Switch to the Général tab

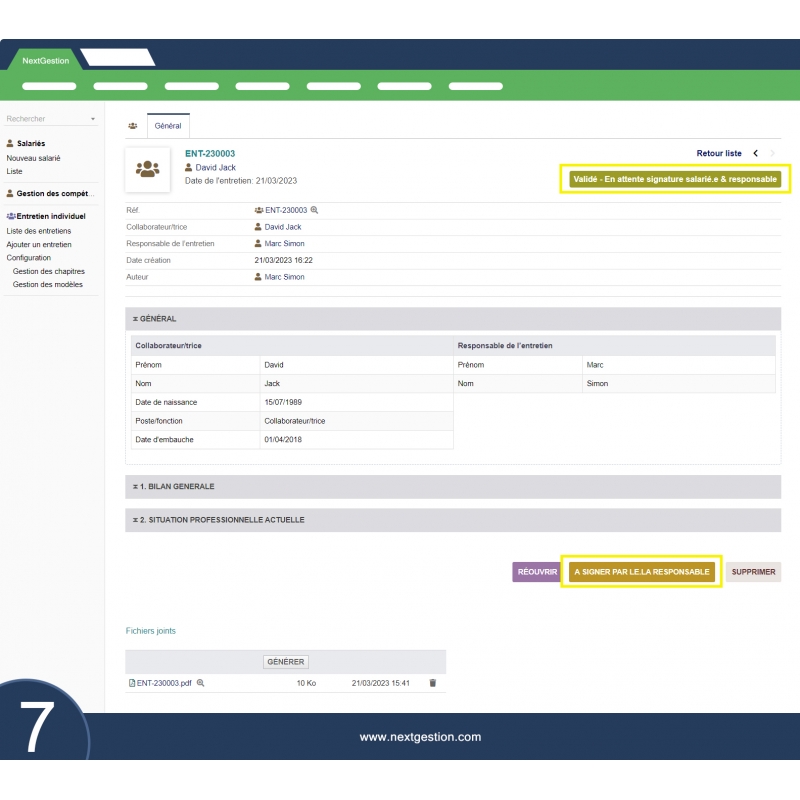(168, 126)
